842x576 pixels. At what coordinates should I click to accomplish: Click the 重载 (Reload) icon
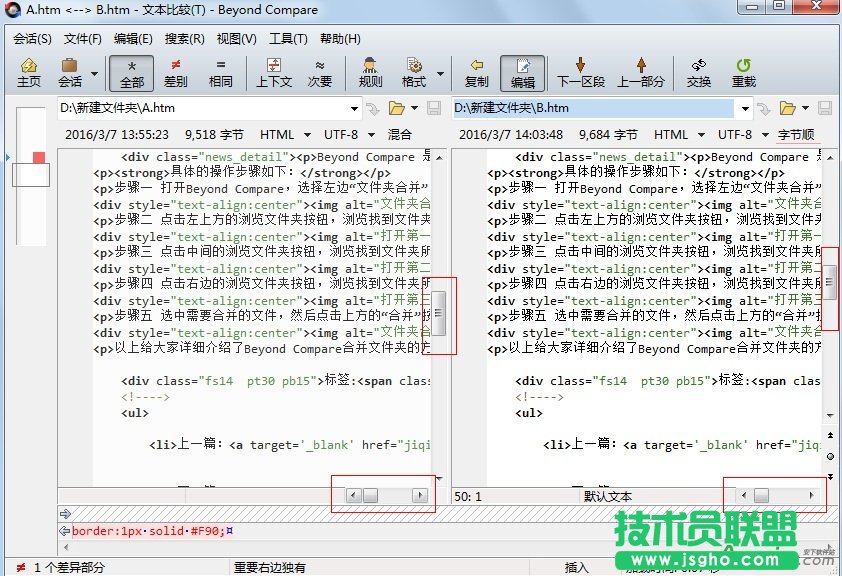744,72
